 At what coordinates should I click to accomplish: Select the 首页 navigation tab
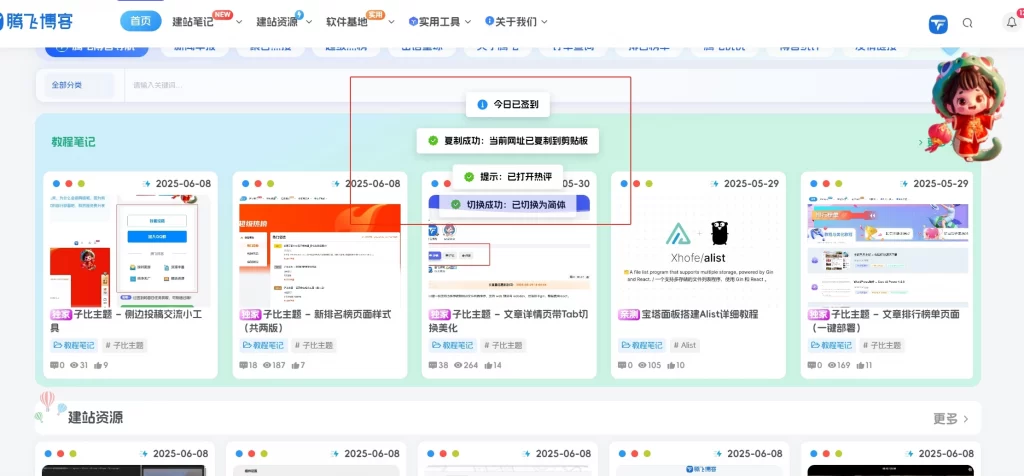tap(140, 21)
